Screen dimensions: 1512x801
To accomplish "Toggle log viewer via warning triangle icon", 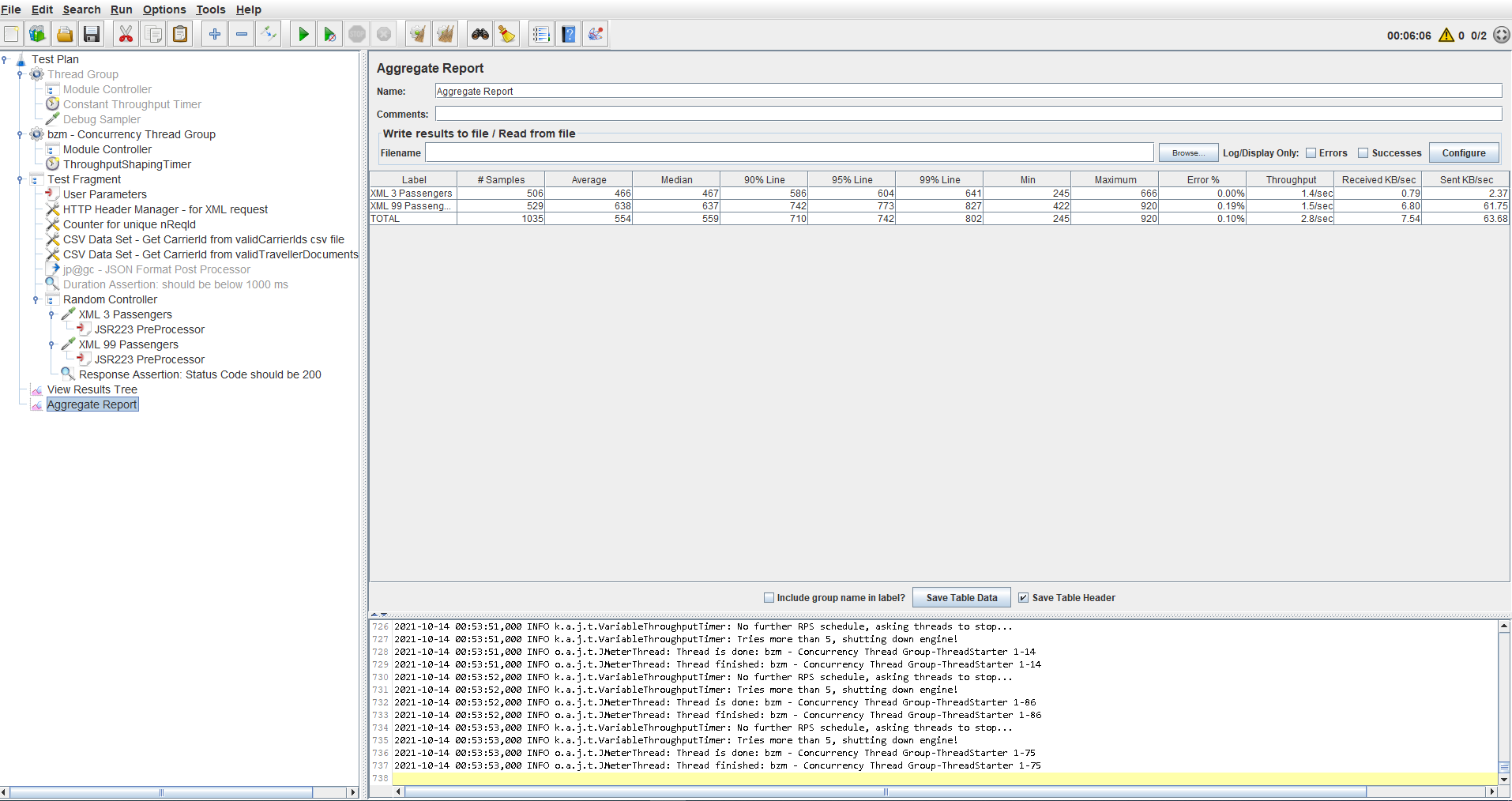I will tap(1446, 35).
